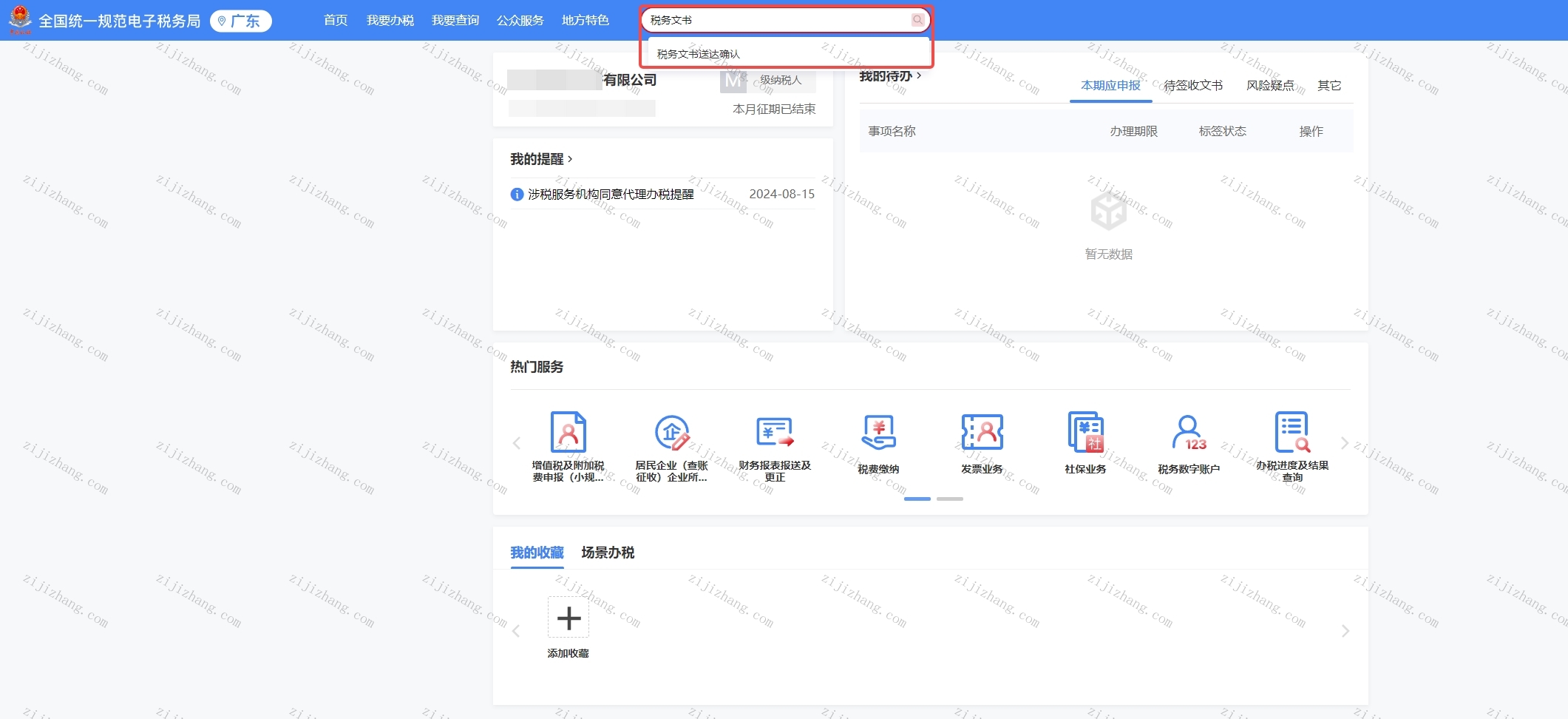Viewport: 1568px width, 719px height.
Task: Click previous arrow in 我的收藏 section
Action: tap(516, 631)
